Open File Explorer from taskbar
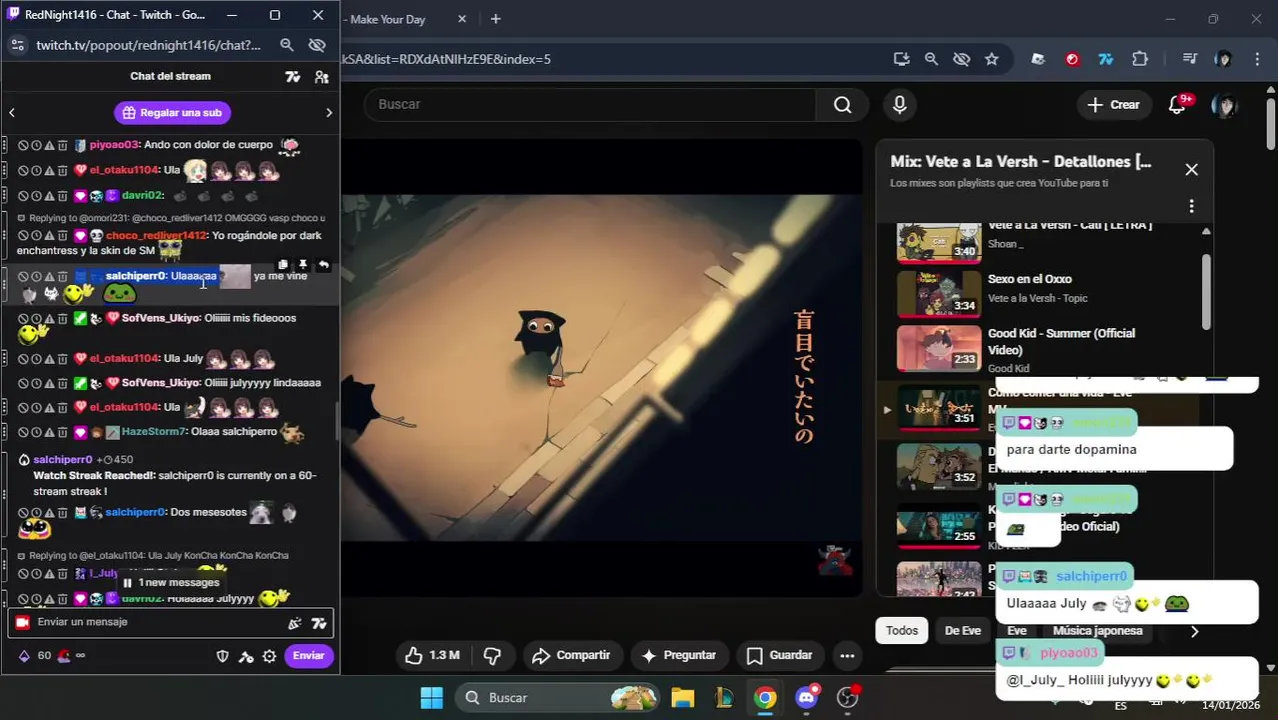The image size is (1278, 720). [683, 698]
